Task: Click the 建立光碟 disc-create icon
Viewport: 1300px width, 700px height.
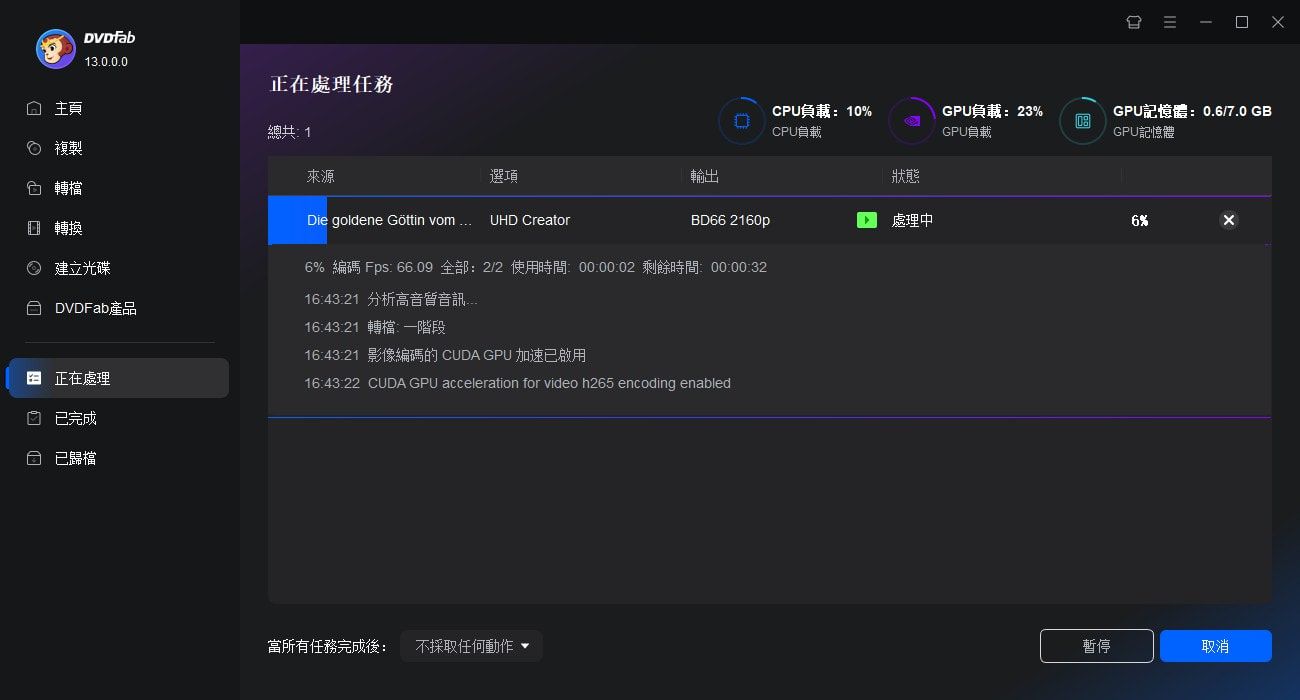Action: [x=34, y=268]
